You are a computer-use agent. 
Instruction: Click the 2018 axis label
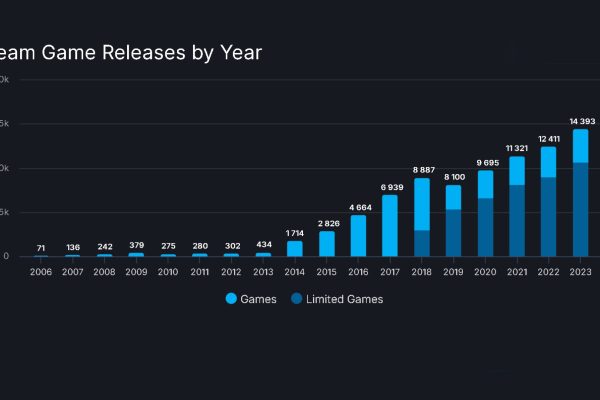[x=422, y=272]
